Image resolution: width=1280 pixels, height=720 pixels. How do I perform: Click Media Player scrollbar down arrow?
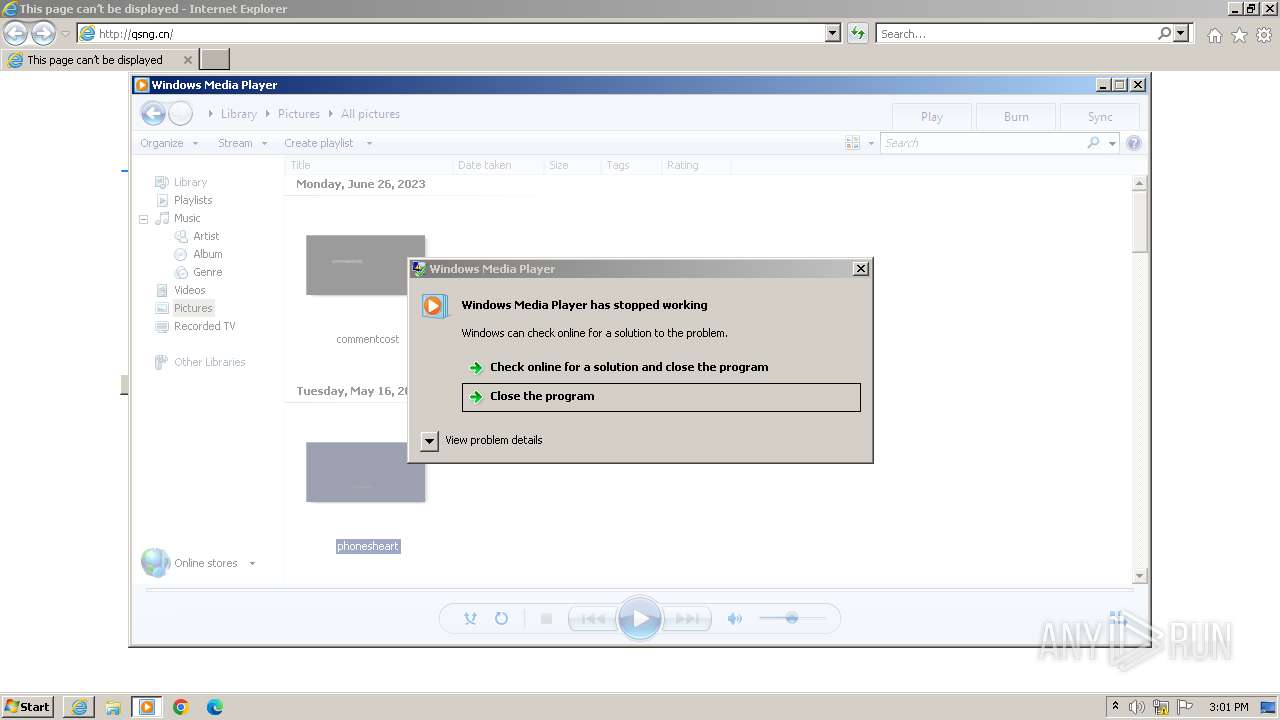[1139, 576]
